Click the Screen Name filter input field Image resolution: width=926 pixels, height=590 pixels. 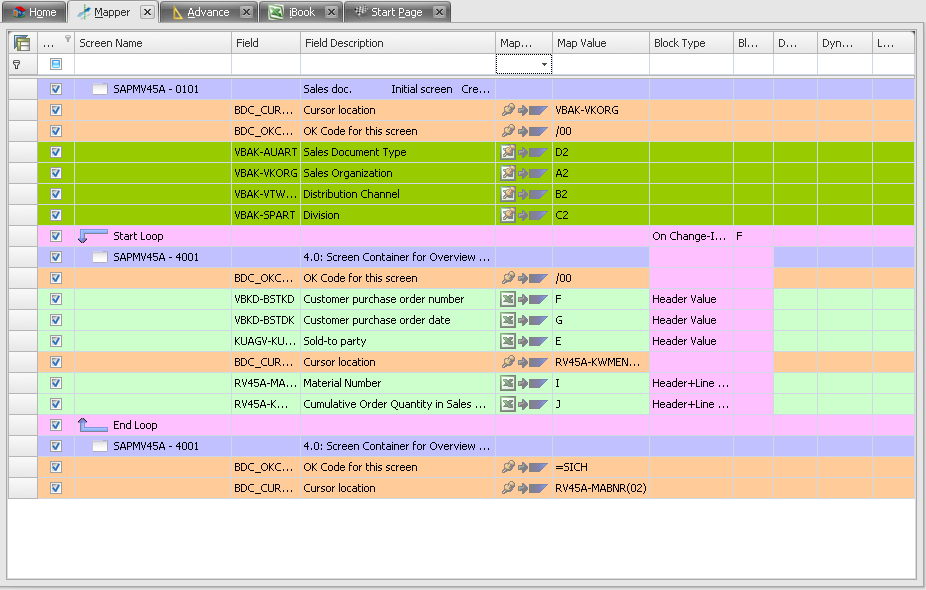pos(152,64)
